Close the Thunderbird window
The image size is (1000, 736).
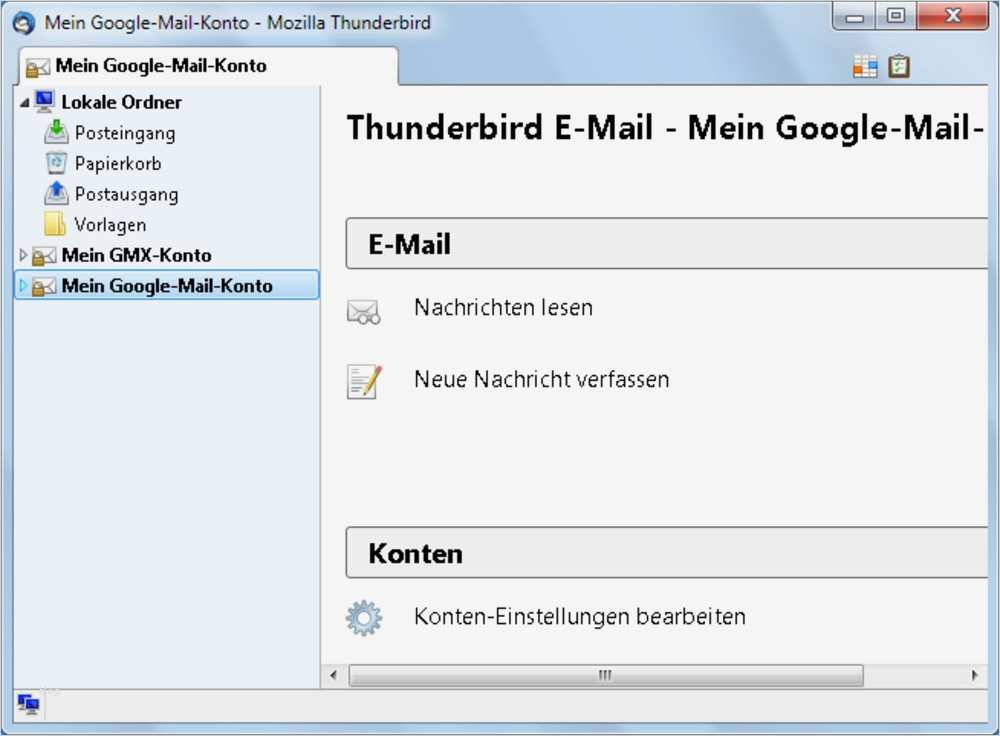pos(952,17)
